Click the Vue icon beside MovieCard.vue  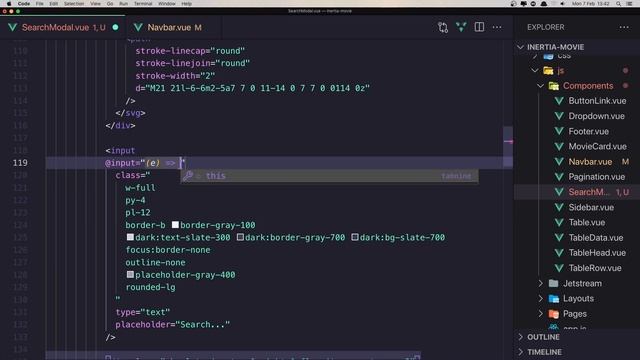coord(559,147)
